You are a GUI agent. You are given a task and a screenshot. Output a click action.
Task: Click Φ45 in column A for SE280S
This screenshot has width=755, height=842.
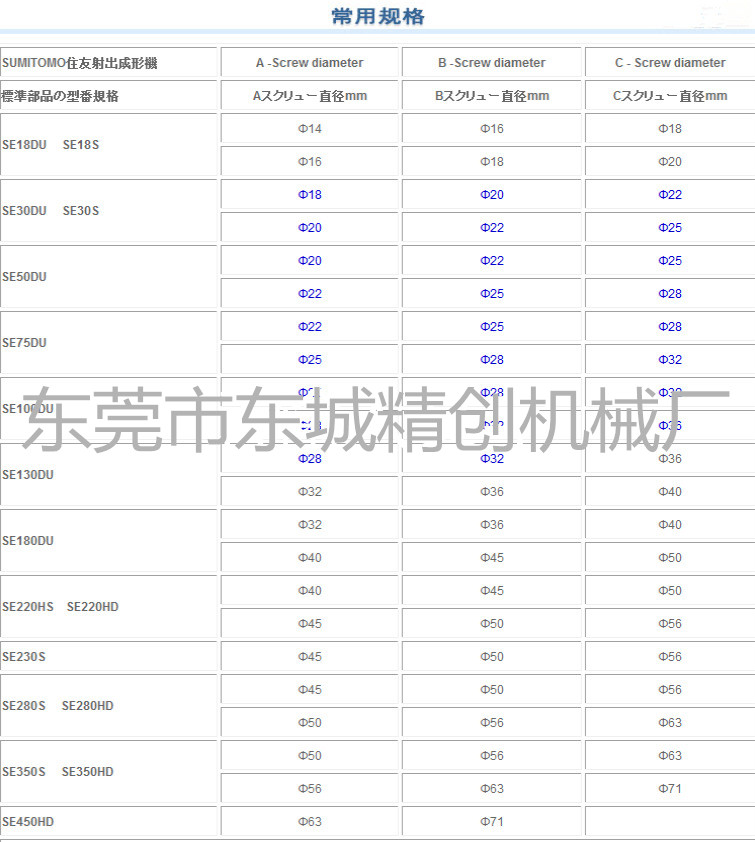(310, 690)
